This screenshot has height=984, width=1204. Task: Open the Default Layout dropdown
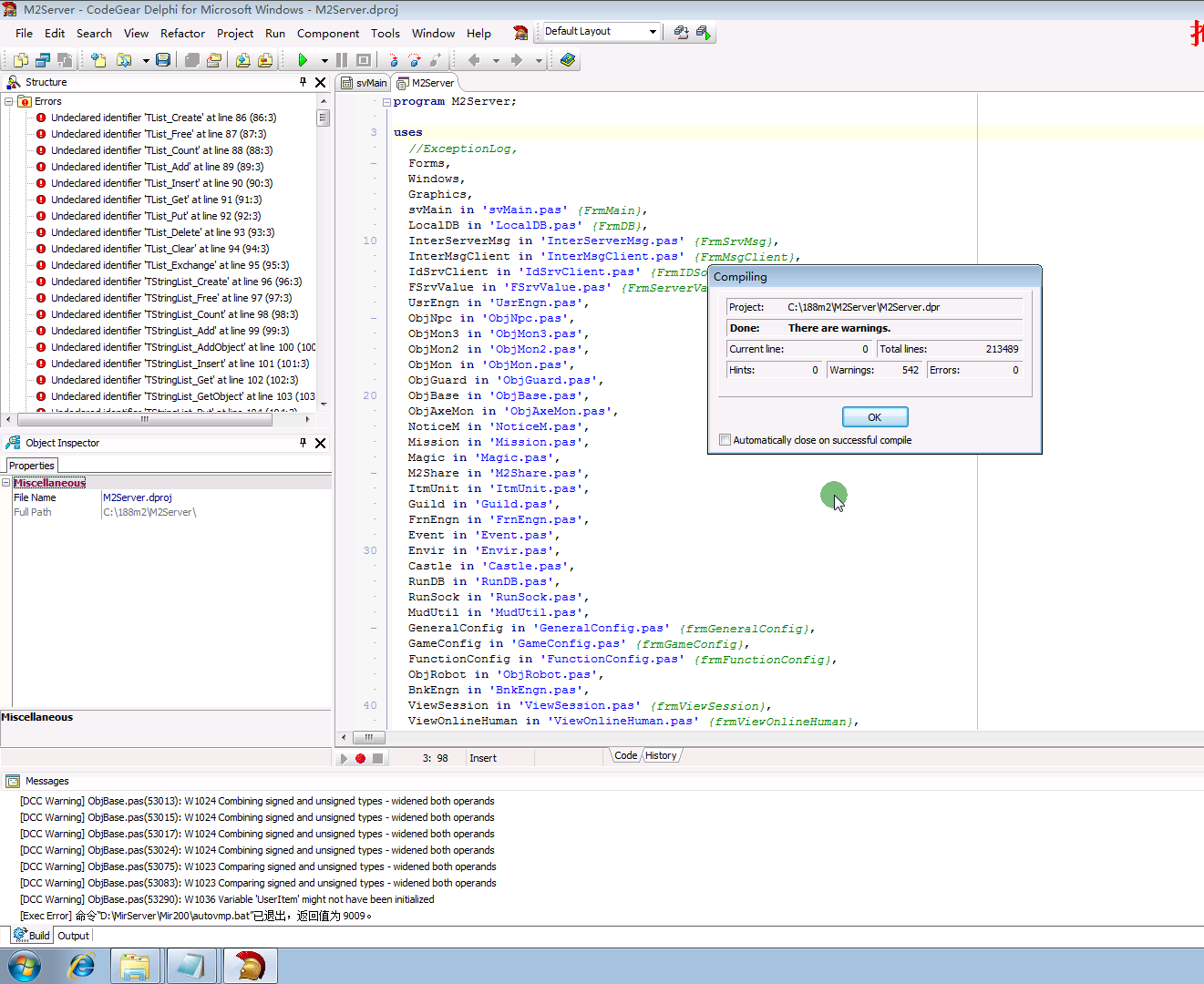click(653, 32)
